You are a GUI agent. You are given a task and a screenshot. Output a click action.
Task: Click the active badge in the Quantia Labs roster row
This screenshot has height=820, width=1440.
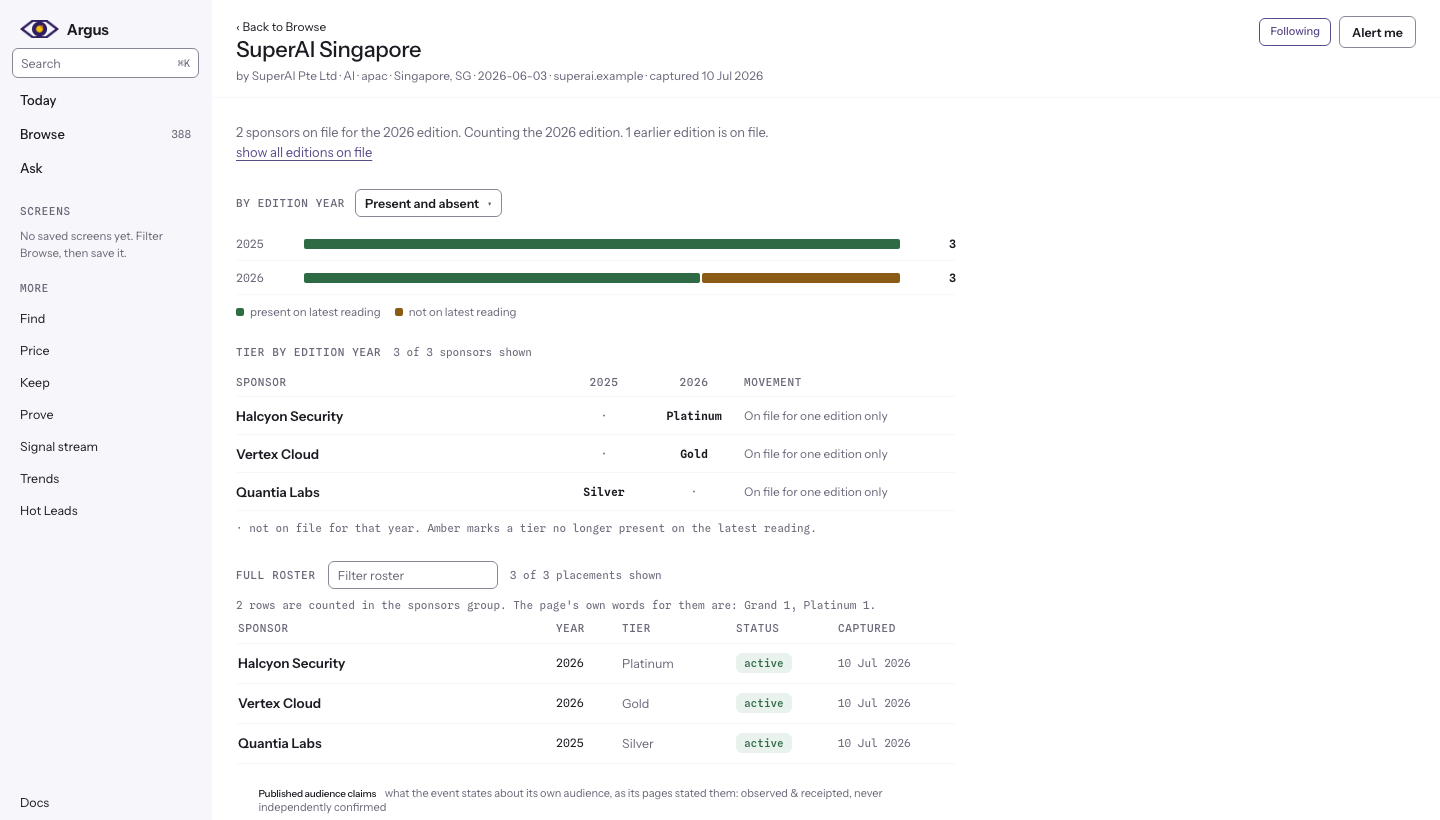pyautogui.click(x=764, y=743)
